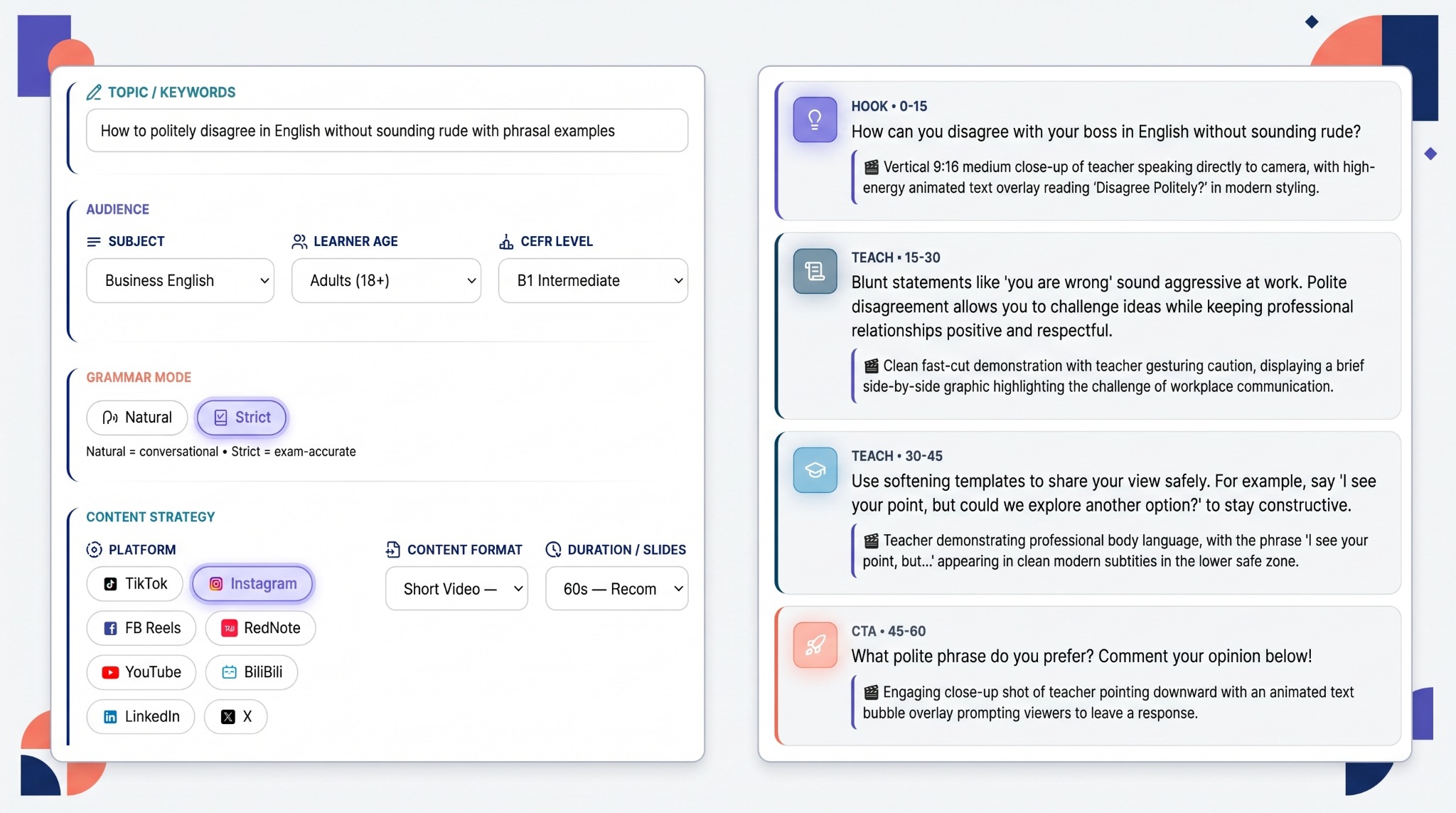Click the Instagram logo icon
Screen dimensions: 1456x813
(x=216, y=584)
